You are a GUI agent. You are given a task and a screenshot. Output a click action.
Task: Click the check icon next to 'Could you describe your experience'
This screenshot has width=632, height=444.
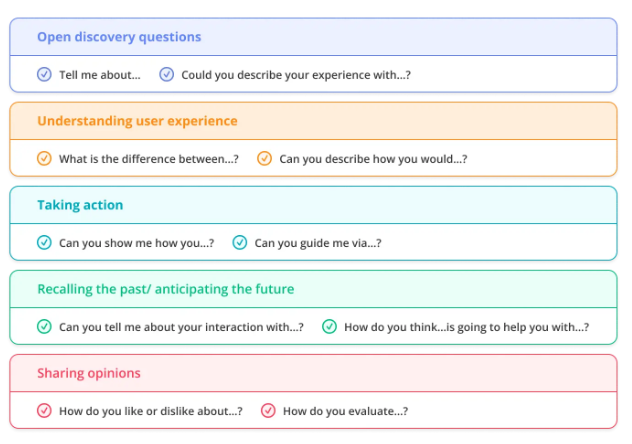tap(167, 74)
